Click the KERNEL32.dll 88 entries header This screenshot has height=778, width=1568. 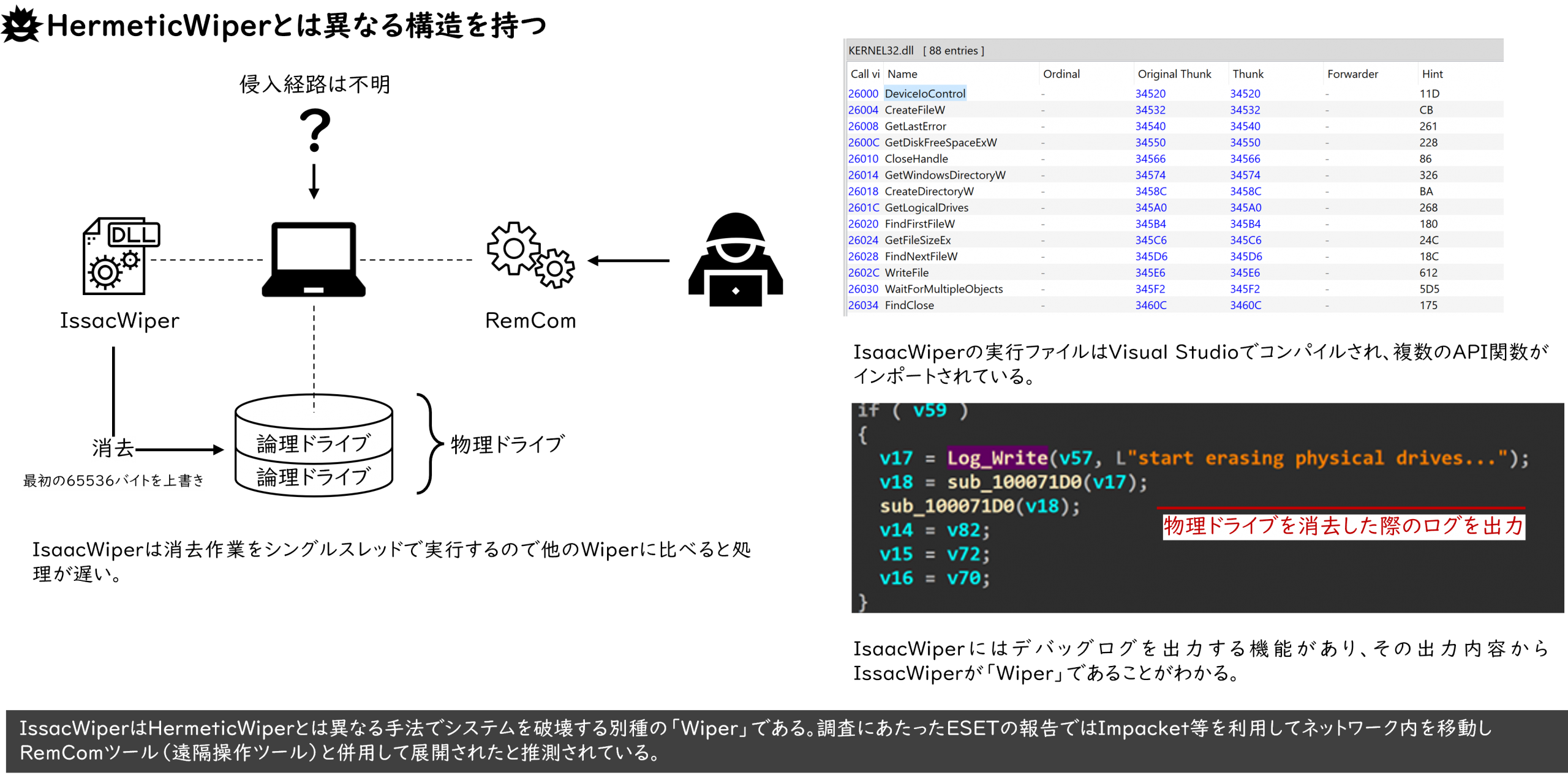pos(916,51)
